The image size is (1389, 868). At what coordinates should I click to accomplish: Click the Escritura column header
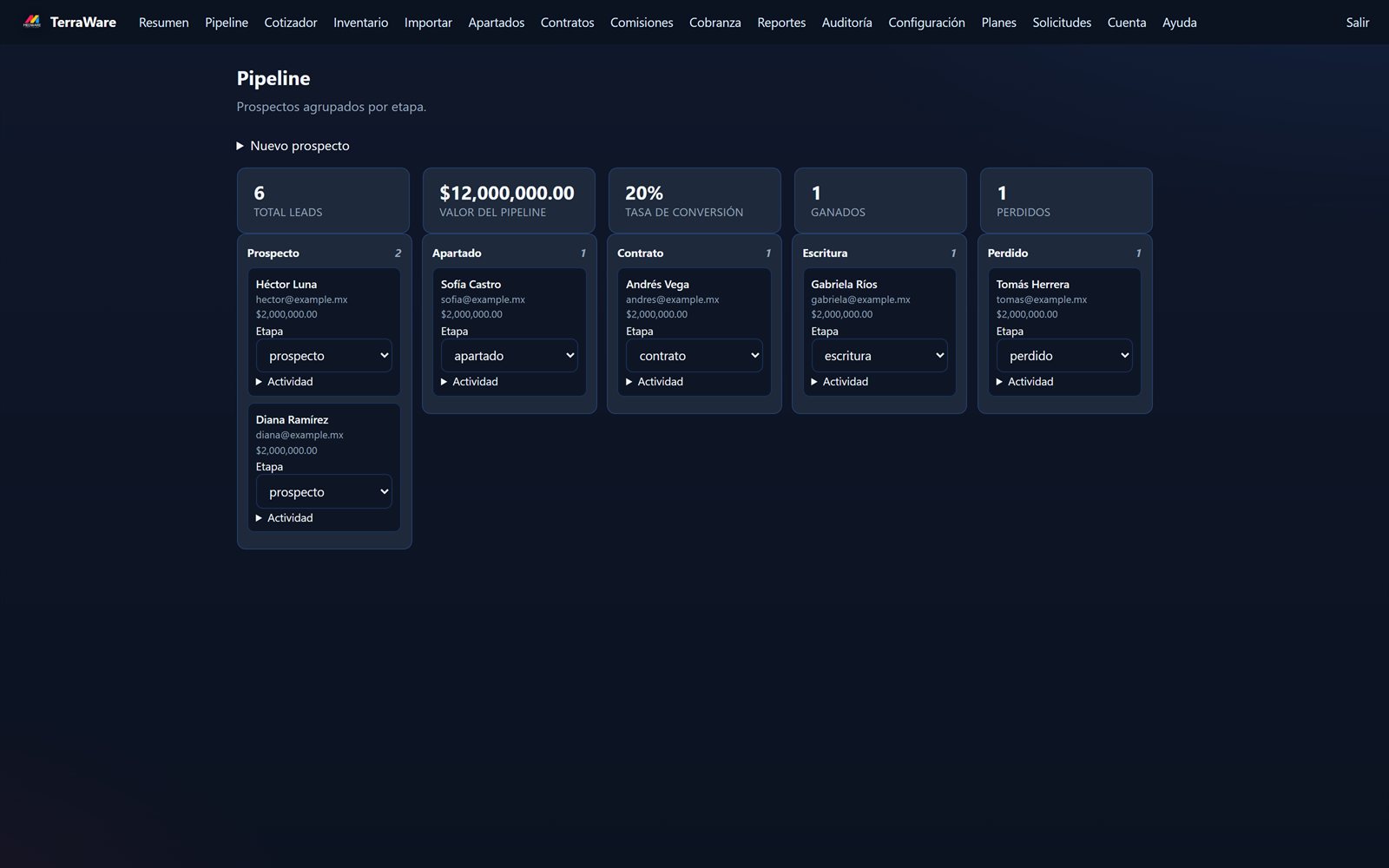[x=825, y=253]
